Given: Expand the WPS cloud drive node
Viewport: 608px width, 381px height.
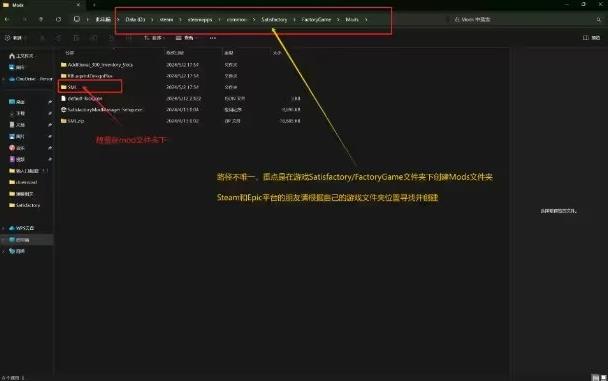Looking at the screenshot, I should point(3,228).
